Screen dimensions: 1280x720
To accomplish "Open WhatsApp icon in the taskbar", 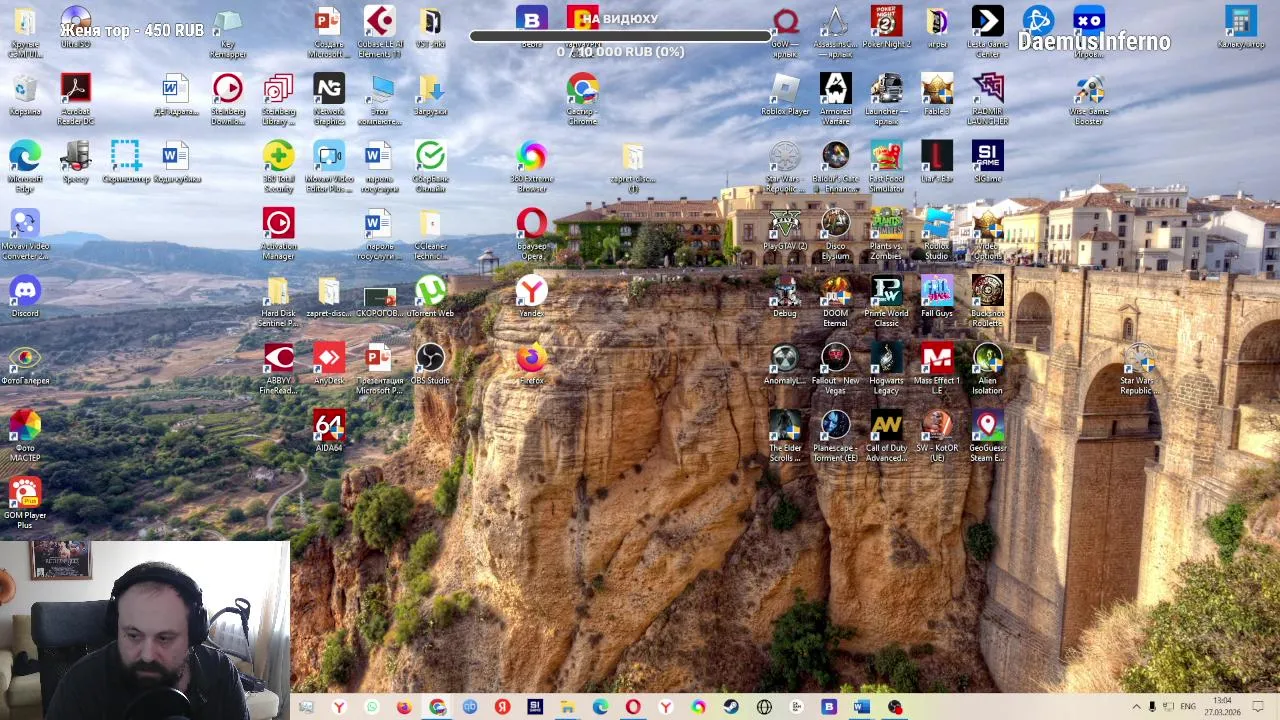I will pyautogui.click(x=372, y=707).
